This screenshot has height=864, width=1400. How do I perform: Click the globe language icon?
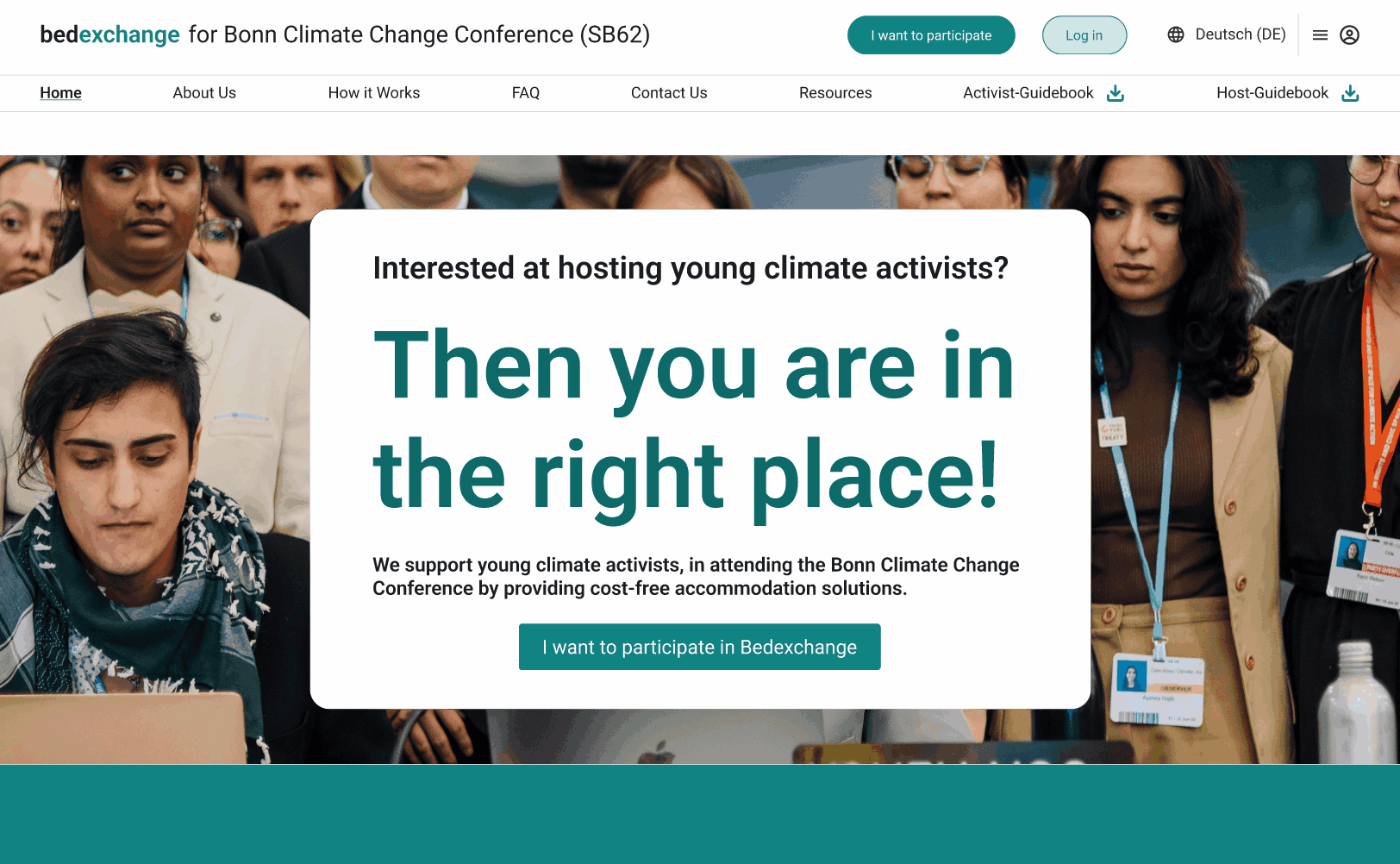pyautogui.click(x=1176, y=34)
